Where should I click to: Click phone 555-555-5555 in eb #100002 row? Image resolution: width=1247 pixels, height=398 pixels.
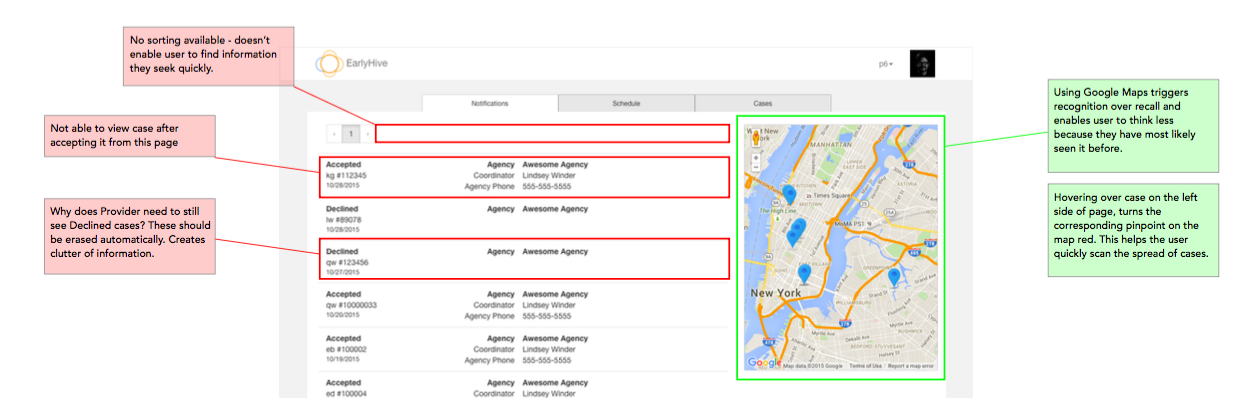point(546,360)
